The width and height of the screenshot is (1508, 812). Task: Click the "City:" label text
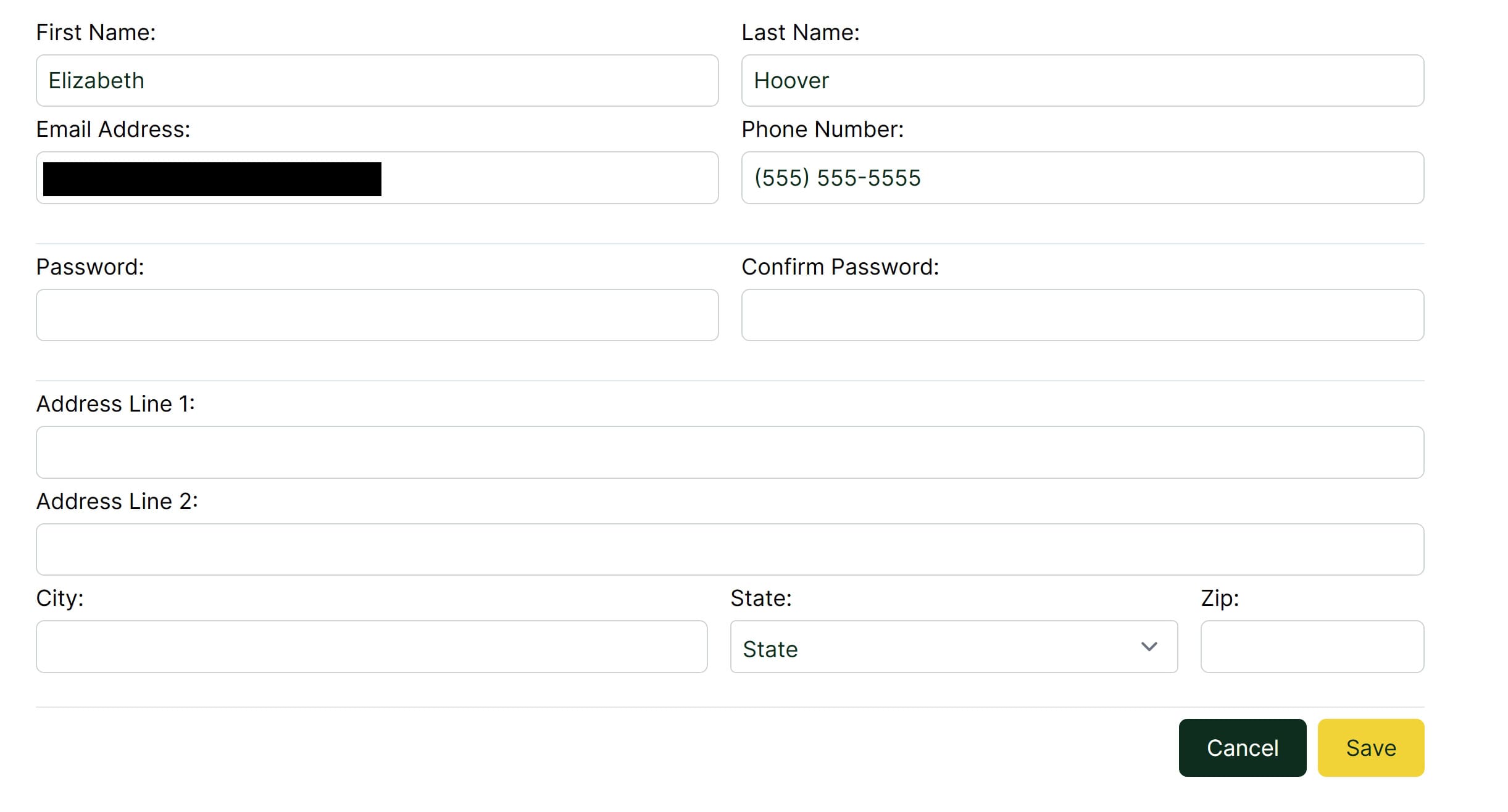(60, 599)
